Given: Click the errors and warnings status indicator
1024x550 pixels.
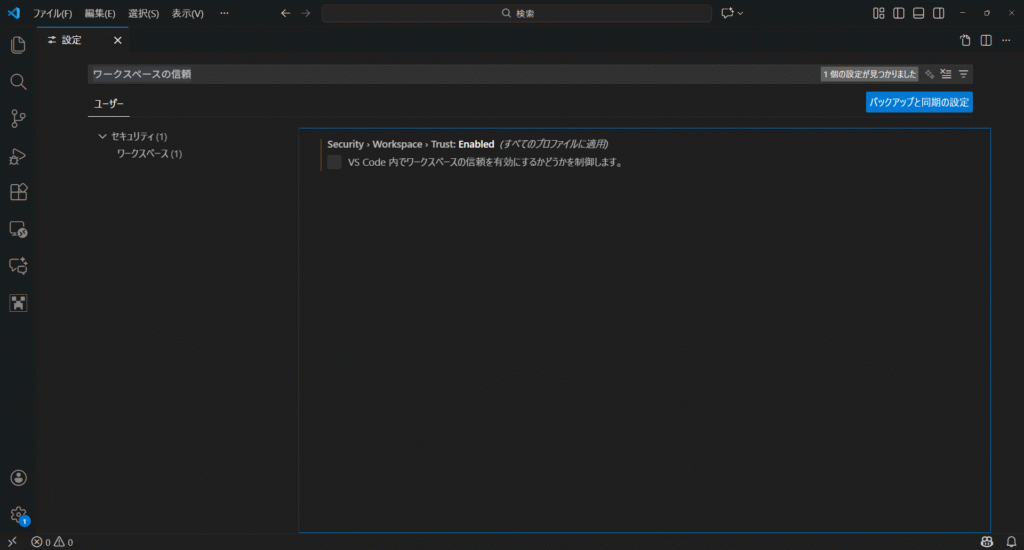Looking at the screenshot, I should click(52, 542).
